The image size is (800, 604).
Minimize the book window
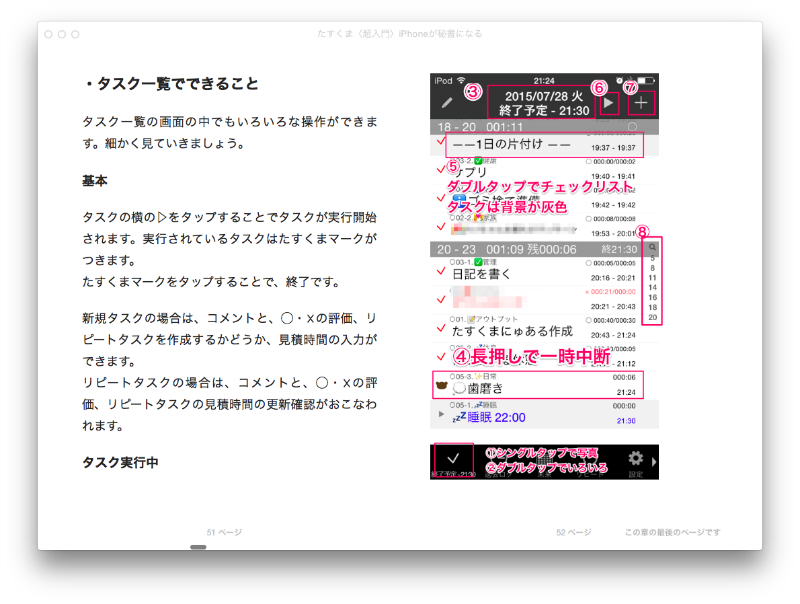[62, 34]
